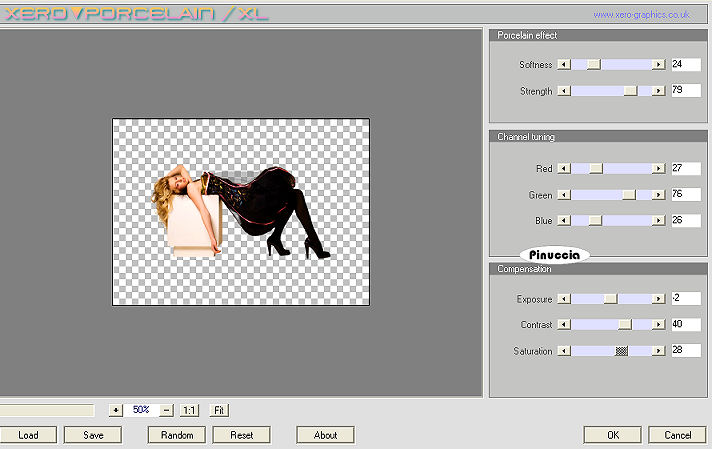
Task: Click the Green value field showing 76
Action: pyautogui.click(x=686, y=194)
